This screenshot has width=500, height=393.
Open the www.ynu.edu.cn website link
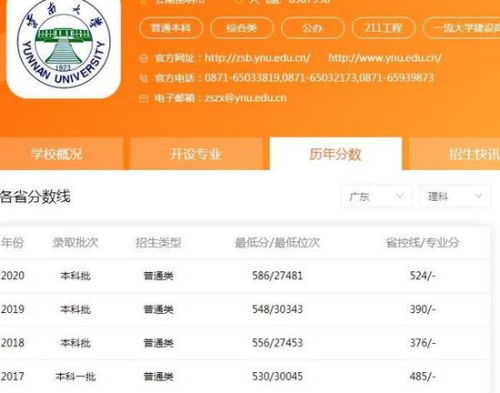click(x=385, y=58)
